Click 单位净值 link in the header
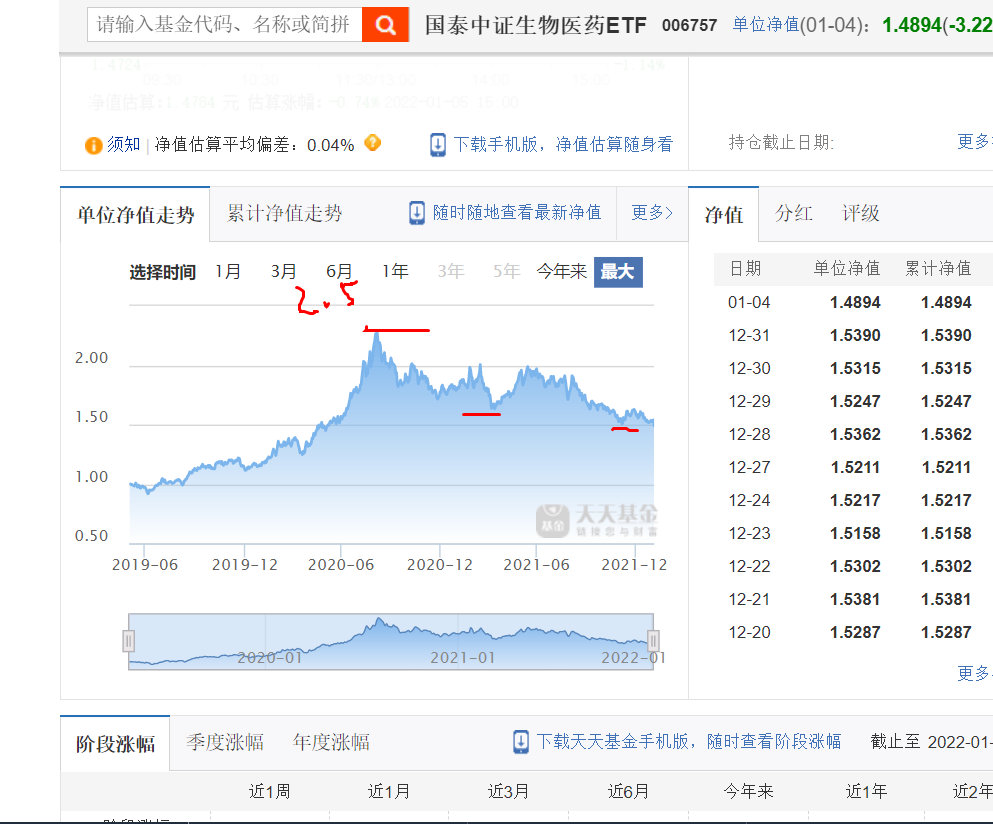 point(766,25)
